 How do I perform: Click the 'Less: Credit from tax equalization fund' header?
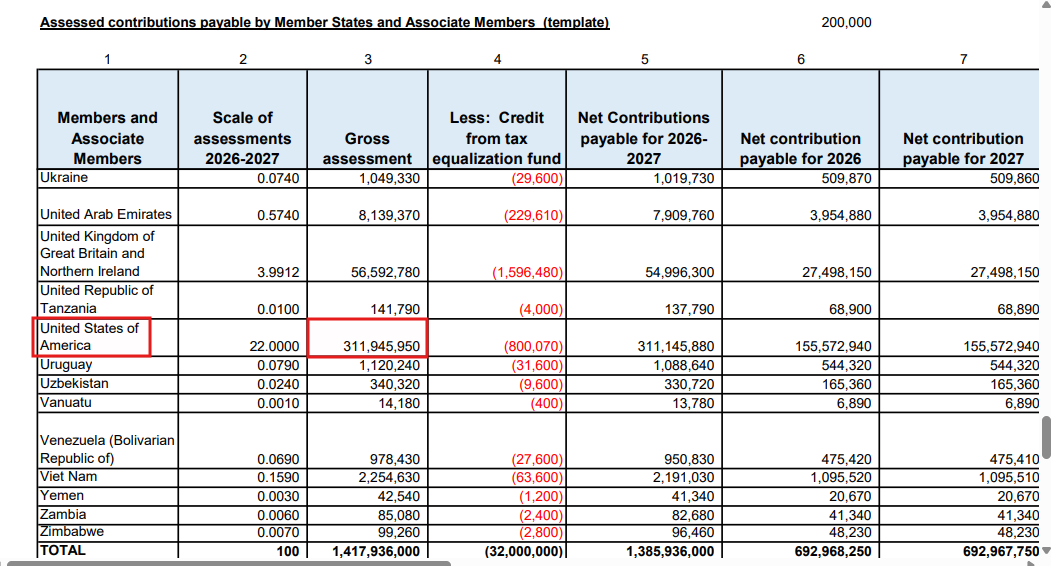coord(497,138)
